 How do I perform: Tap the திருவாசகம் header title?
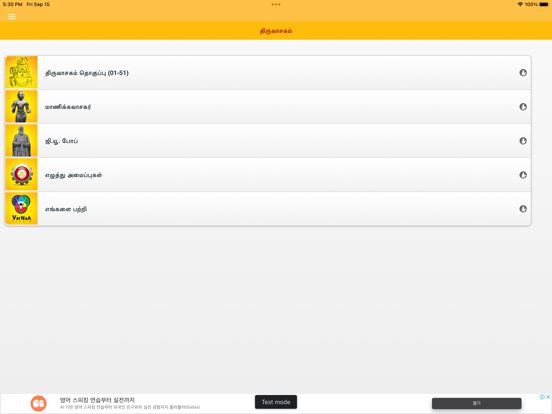pos(276,31)
